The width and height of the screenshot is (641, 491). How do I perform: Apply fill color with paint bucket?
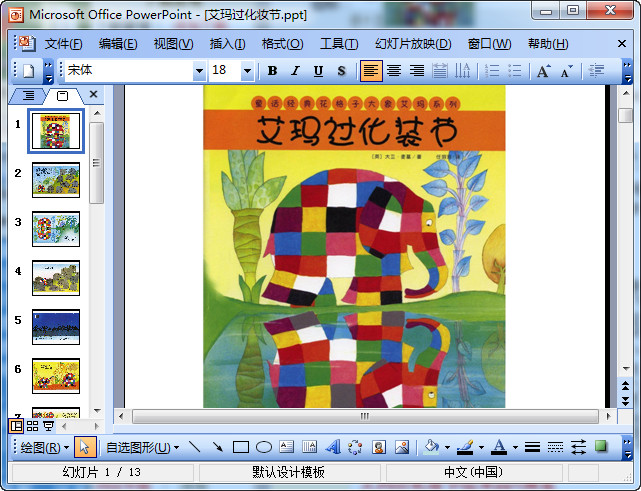[432, 447]
